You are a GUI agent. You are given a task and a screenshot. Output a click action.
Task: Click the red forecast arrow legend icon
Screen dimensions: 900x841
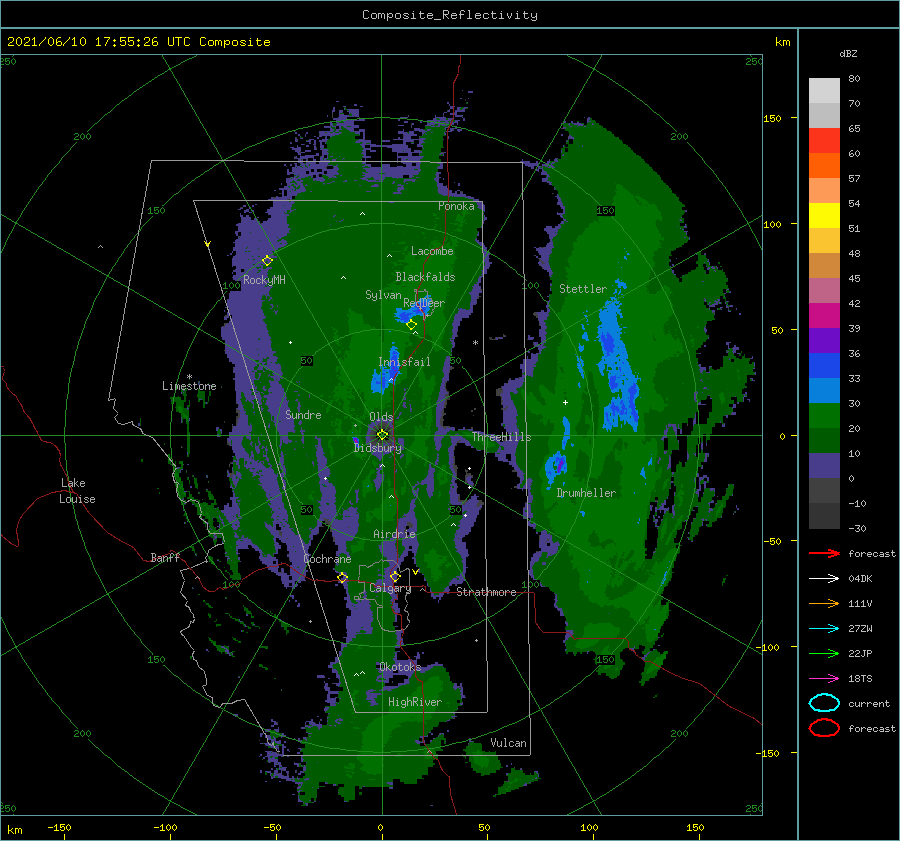824,553
